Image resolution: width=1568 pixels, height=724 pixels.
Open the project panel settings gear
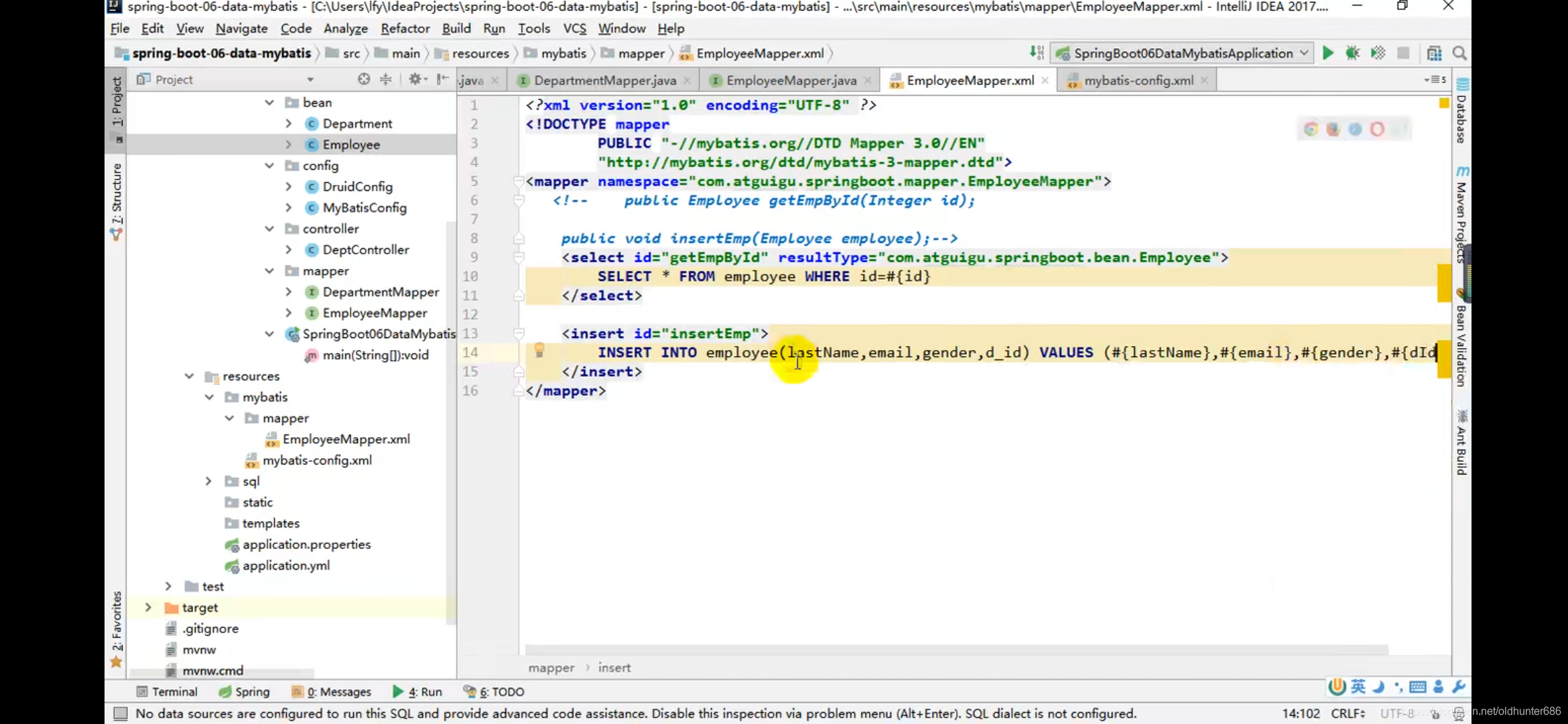(415, 79)
